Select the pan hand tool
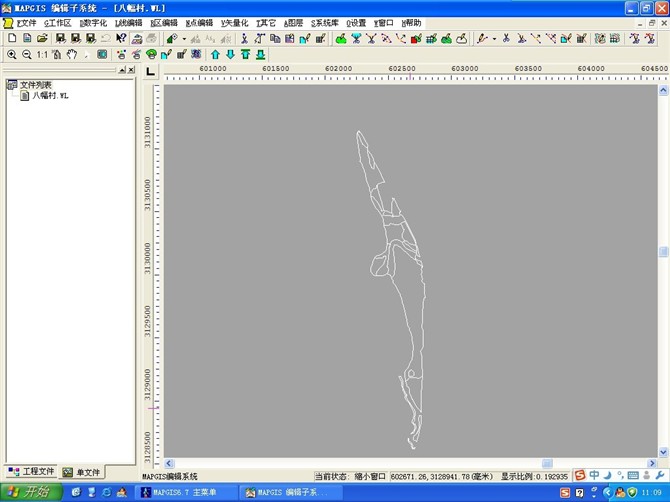Image resolution: width=670 pixels, height=502 pixels. pyautogui.click(x=72, y=54)
